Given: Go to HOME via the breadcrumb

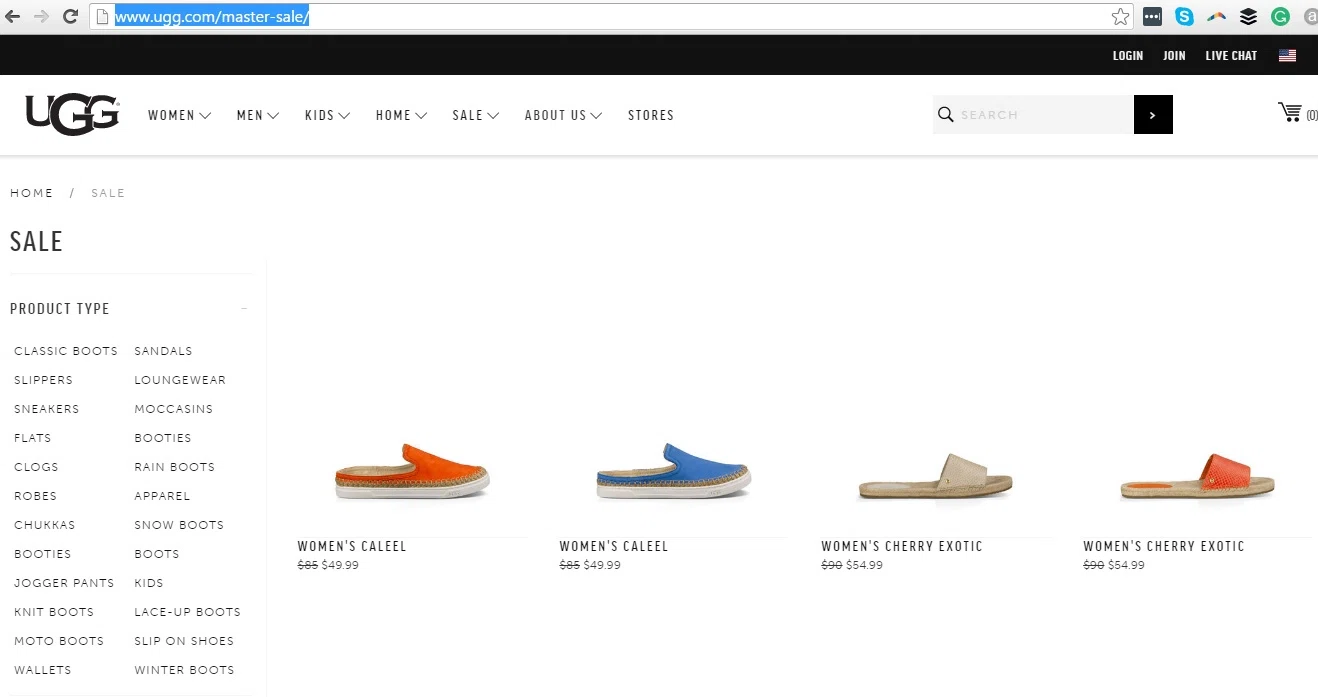Looking at the screenshot, I should click(32, 193).
